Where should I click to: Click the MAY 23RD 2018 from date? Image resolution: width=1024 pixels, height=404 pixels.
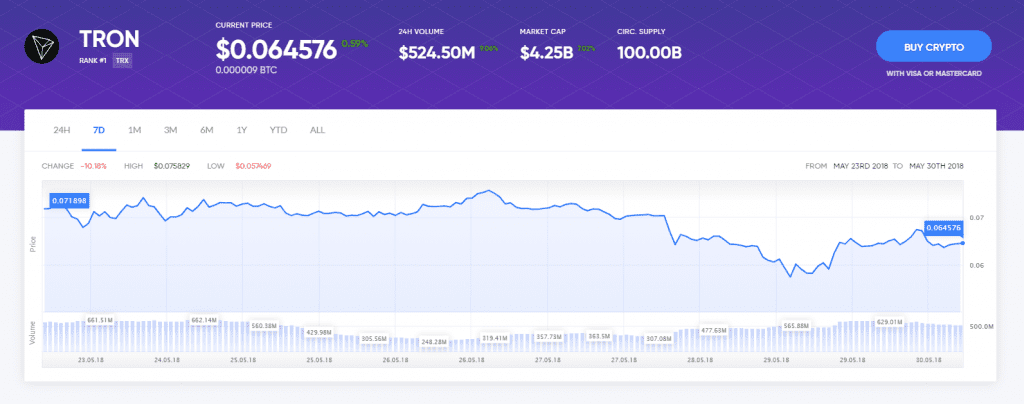pos(860,166)
